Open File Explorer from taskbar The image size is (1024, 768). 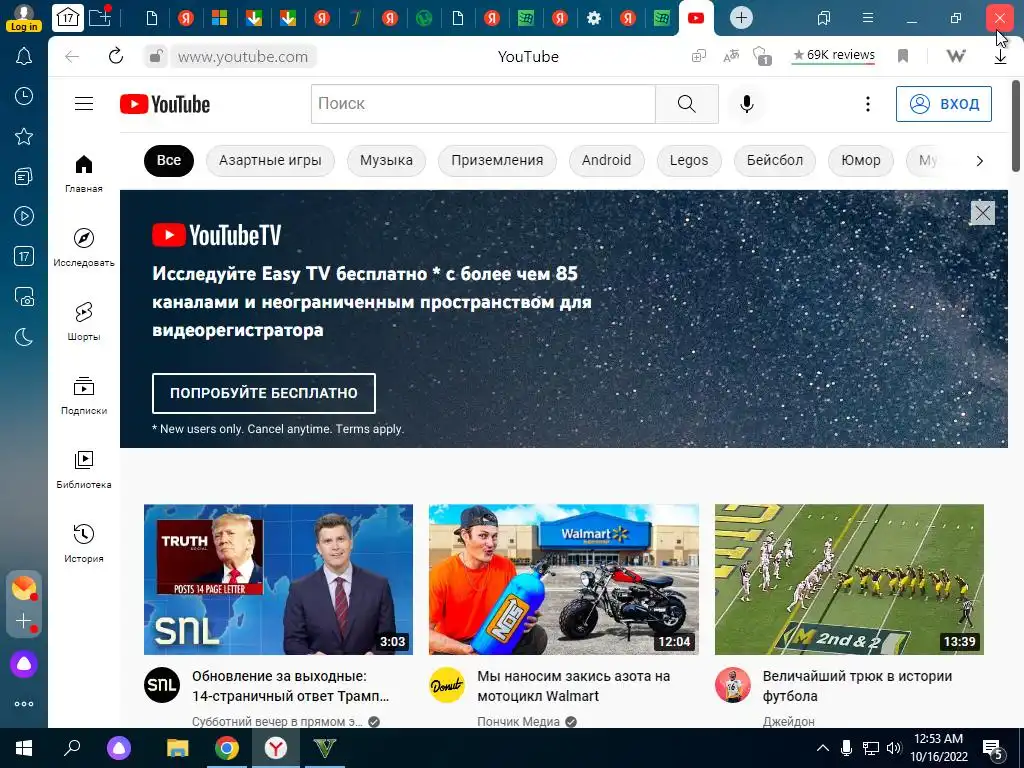[x=177, y=748]
